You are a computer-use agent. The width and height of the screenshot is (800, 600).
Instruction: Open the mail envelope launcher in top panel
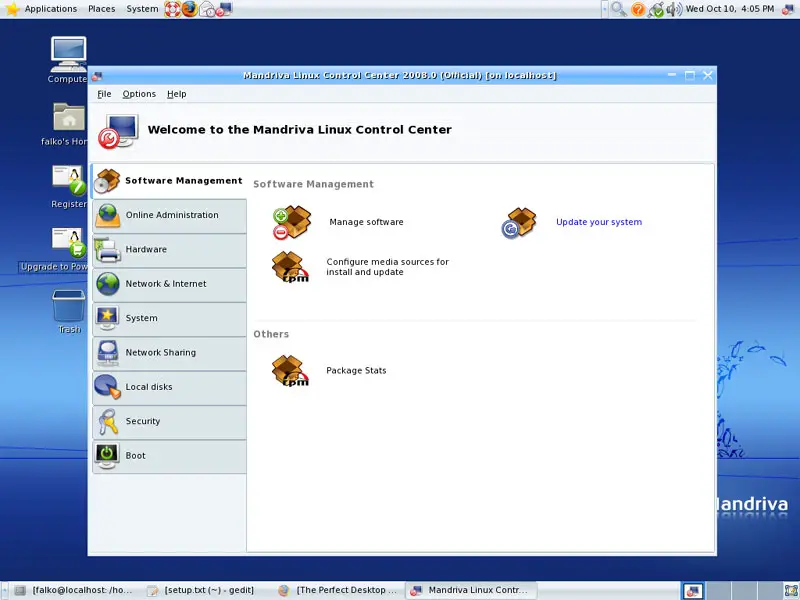[x=207, y=9]
